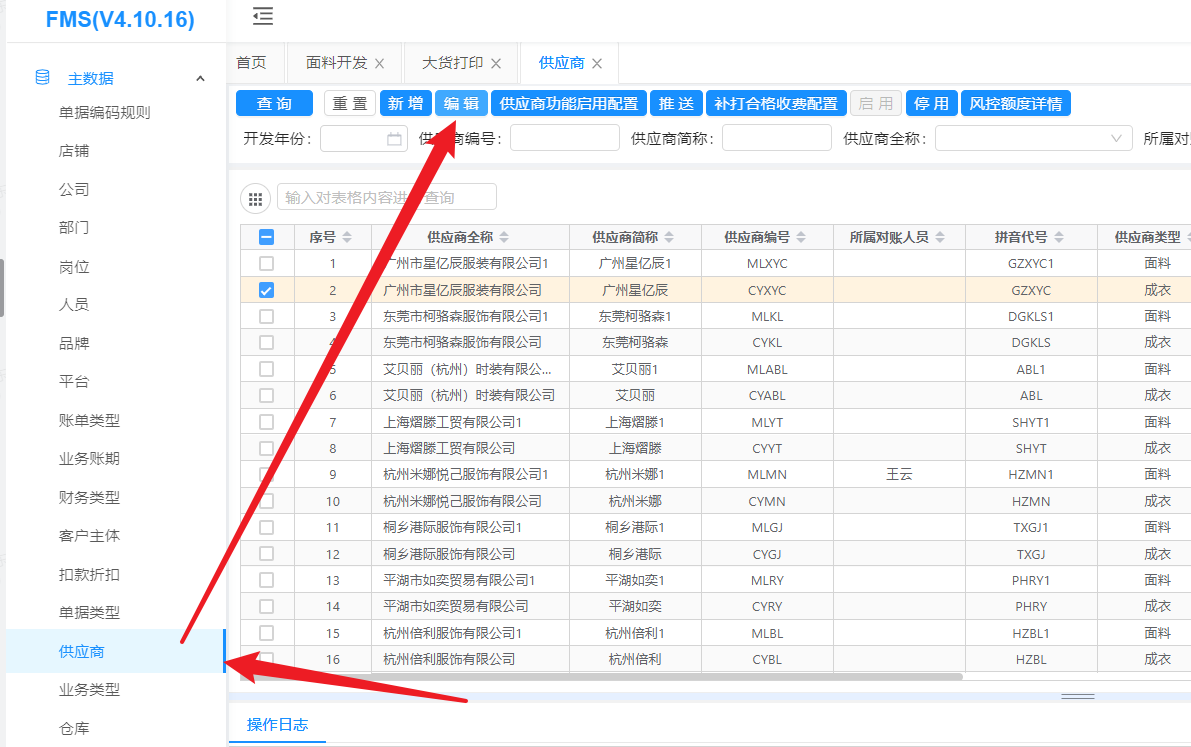This screenshot has width=1191, height=747.
Task: Click the calendar icon in 开发年份 field
Action: click(394, 139)
